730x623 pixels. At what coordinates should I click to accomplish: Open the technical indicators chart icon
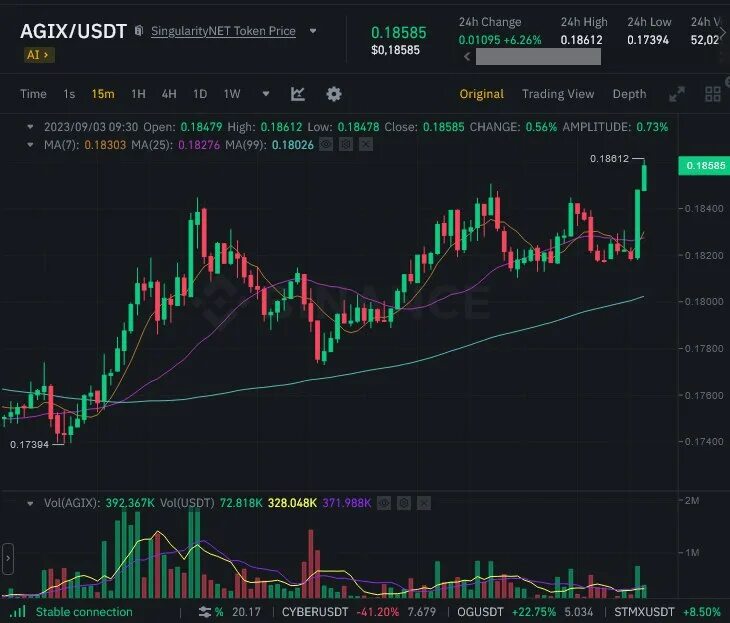pos(298,94)
